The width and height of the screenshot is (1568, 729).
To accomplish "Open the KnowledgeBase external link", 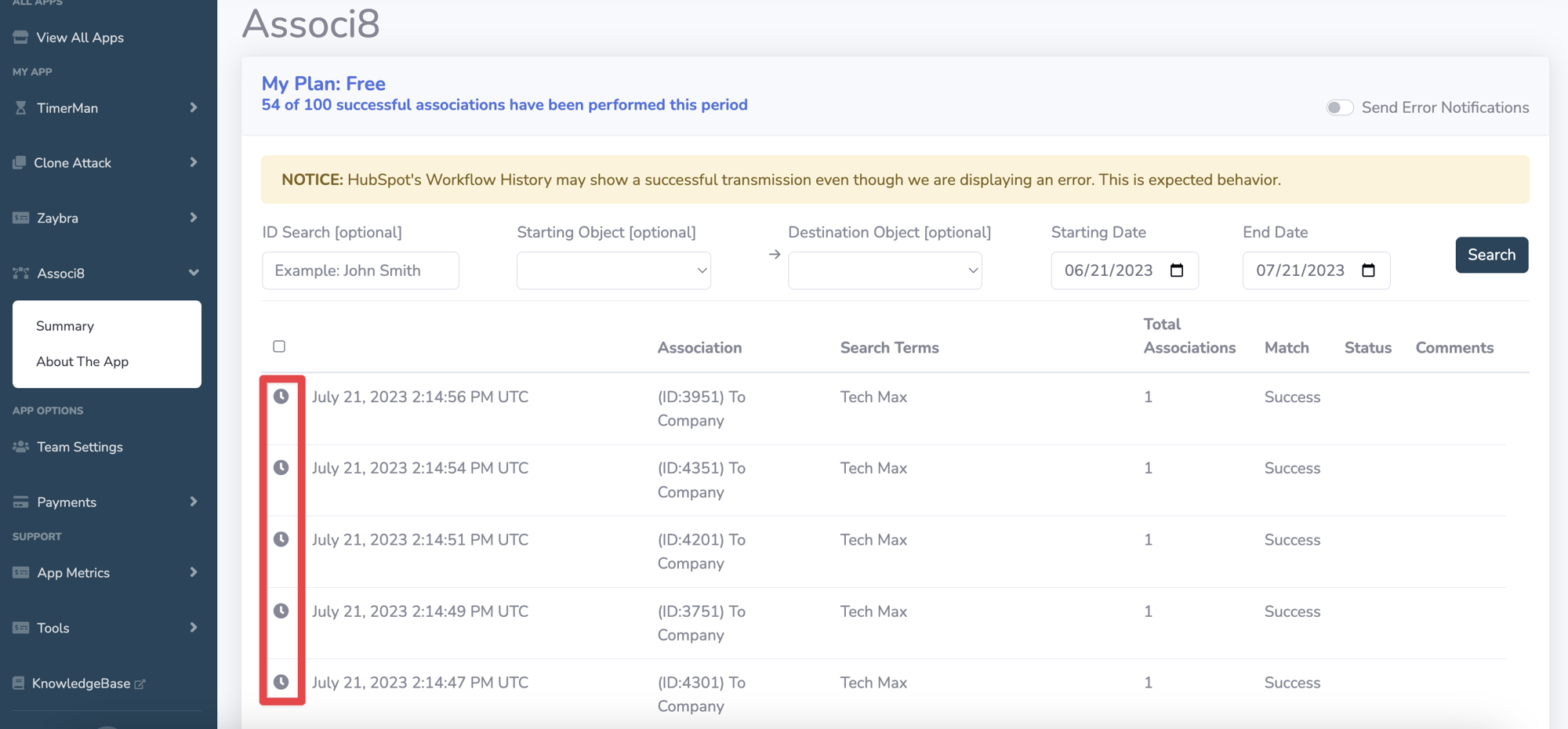I will pyautogui.click(x=81, y=683).
